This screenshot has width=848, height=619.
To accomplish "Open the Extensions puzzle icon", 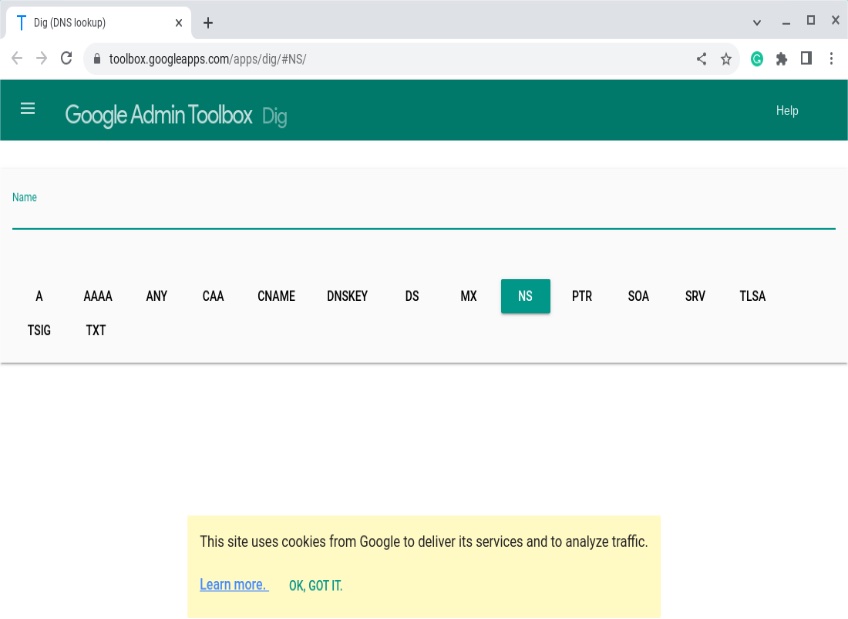I will (x=781, y=59).
